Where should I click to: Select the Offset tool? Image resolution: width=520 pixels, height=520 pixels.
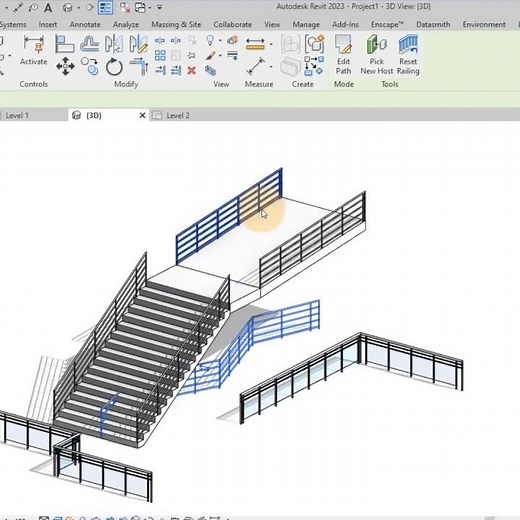coord(90,44)
